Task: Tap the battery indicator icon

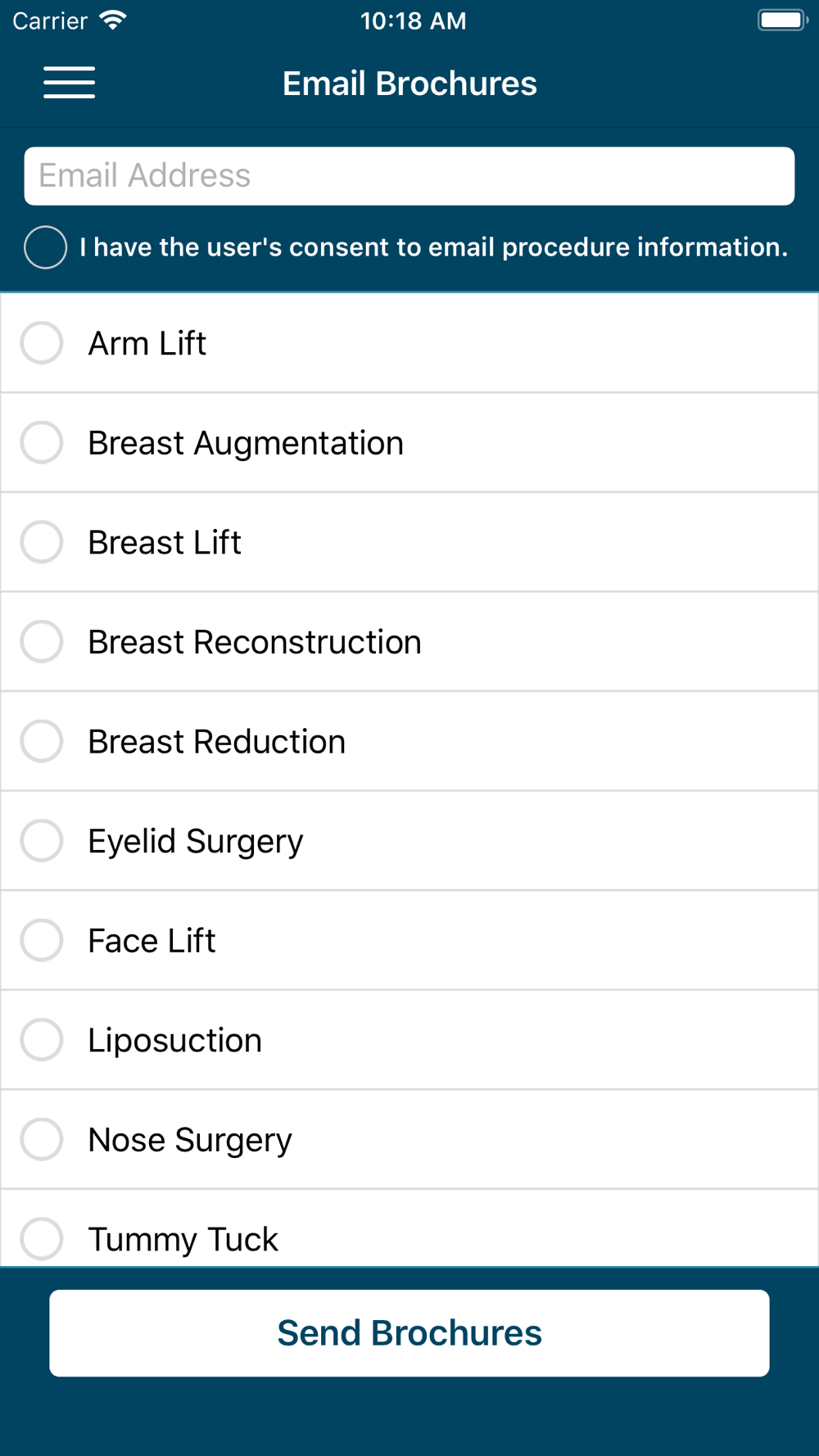Action: (x=782, y=20)
